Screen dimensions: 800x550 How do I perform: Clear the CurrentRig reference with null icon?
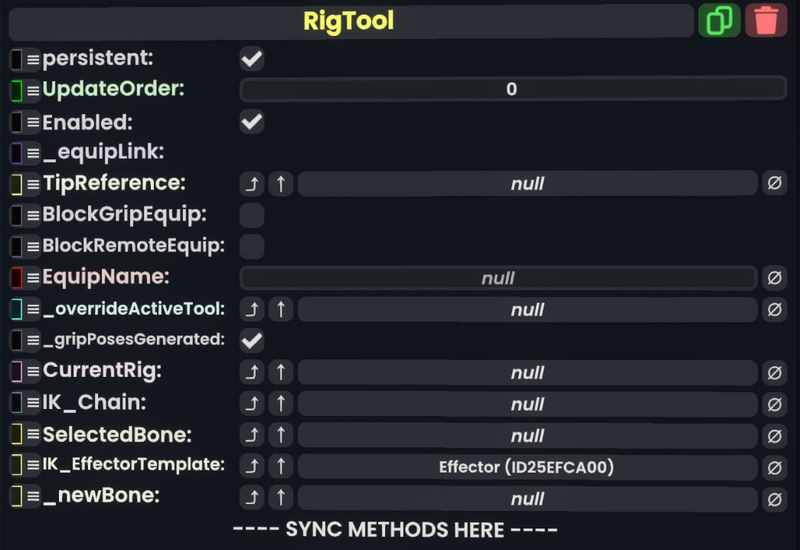(774, 372)
